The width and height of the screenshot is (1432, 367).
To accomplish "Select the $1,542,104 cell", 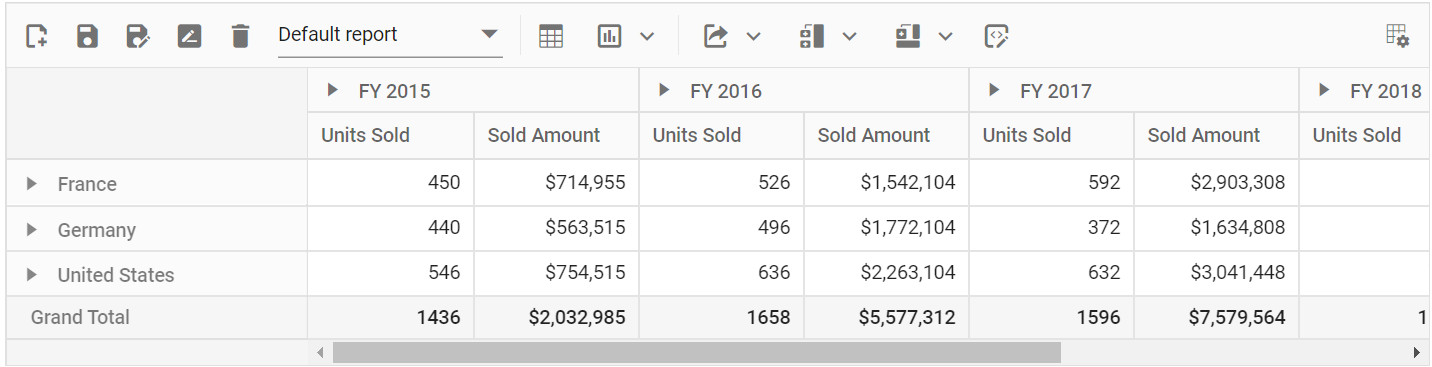I will [x=886, y=183].
